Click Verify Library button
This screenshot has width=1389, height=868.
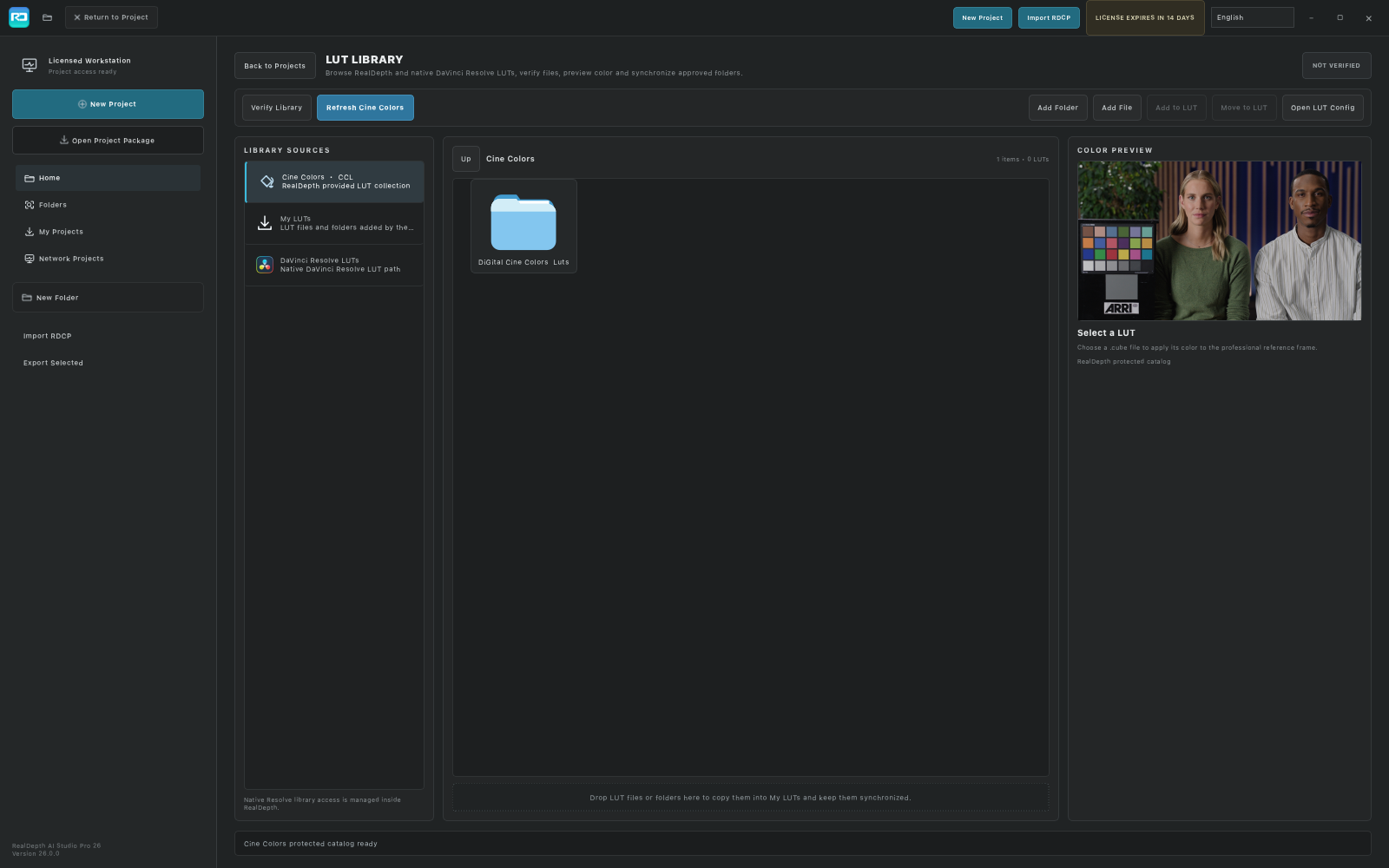277,108
